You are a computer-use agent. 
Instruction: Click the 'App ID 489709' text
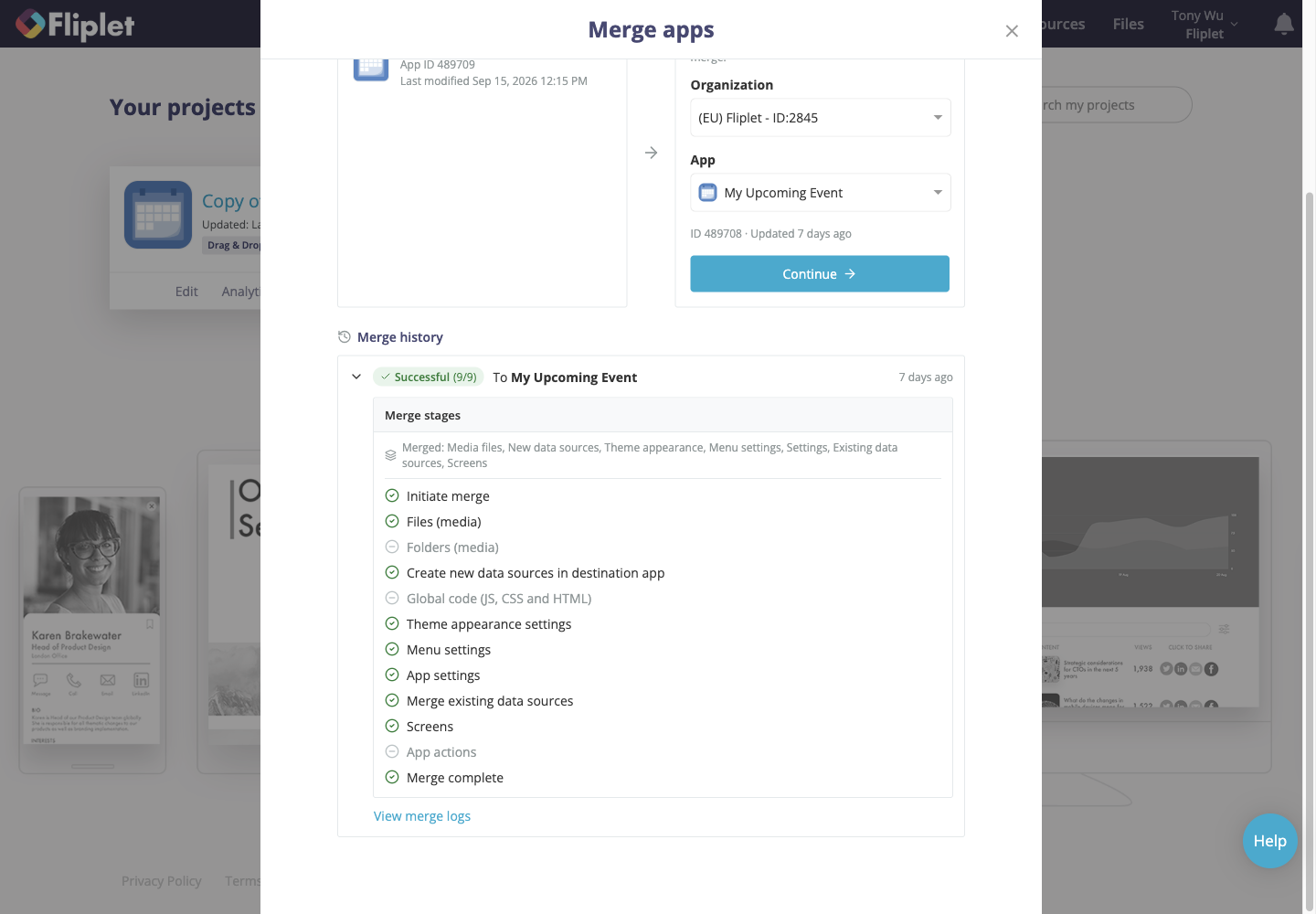click(438, 65)
